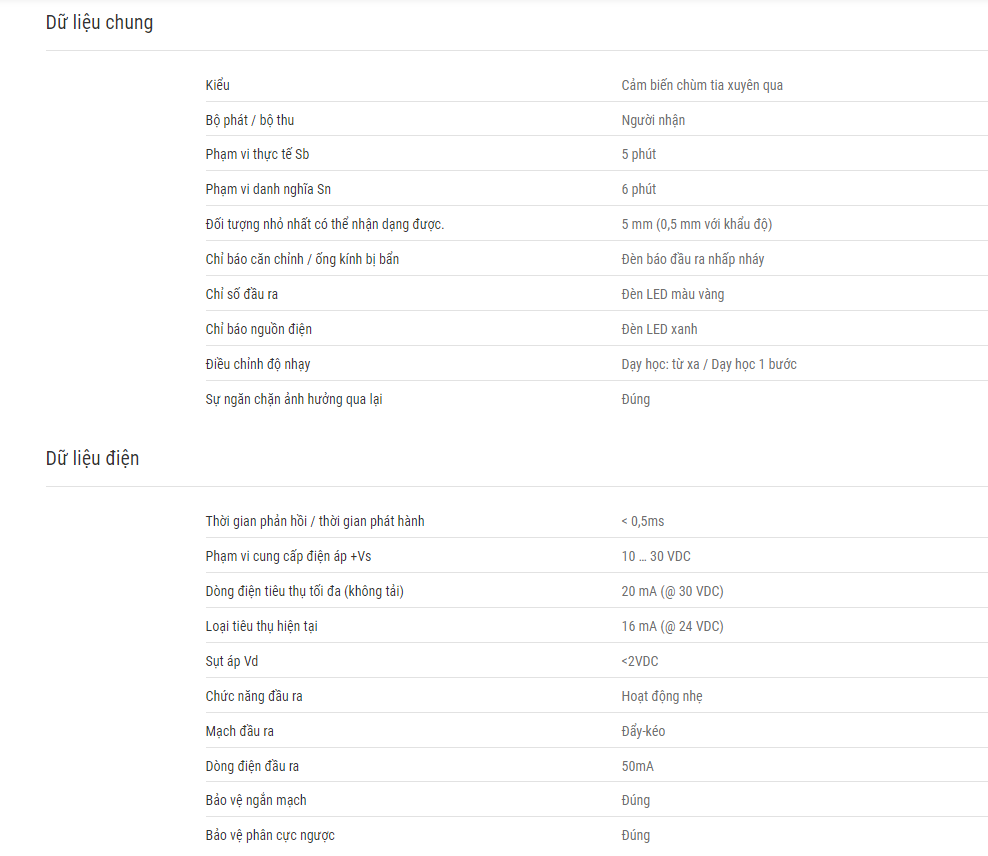
Task: Click the 'Đèn LED xanh' value
Action: click(659, 329)
